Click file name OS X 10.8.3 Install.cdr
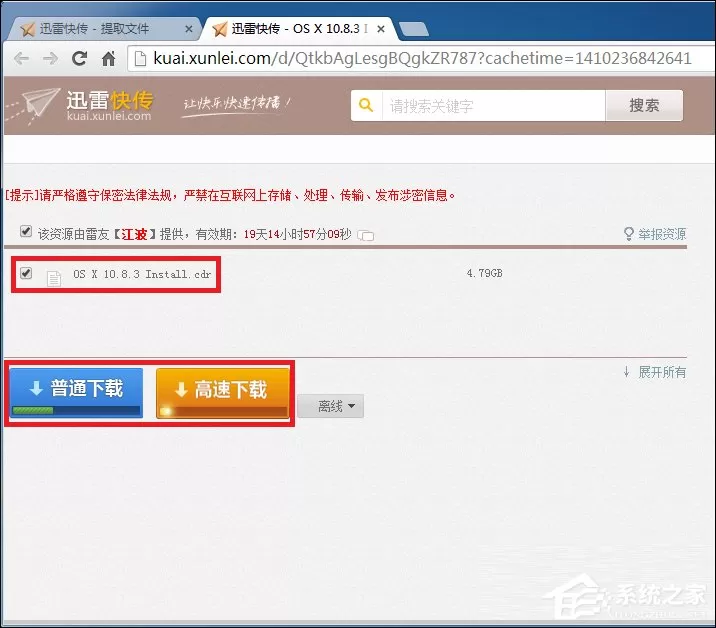The height and width of the screenshot is (628, 716). pyautogui.click(x=142, y=274)
